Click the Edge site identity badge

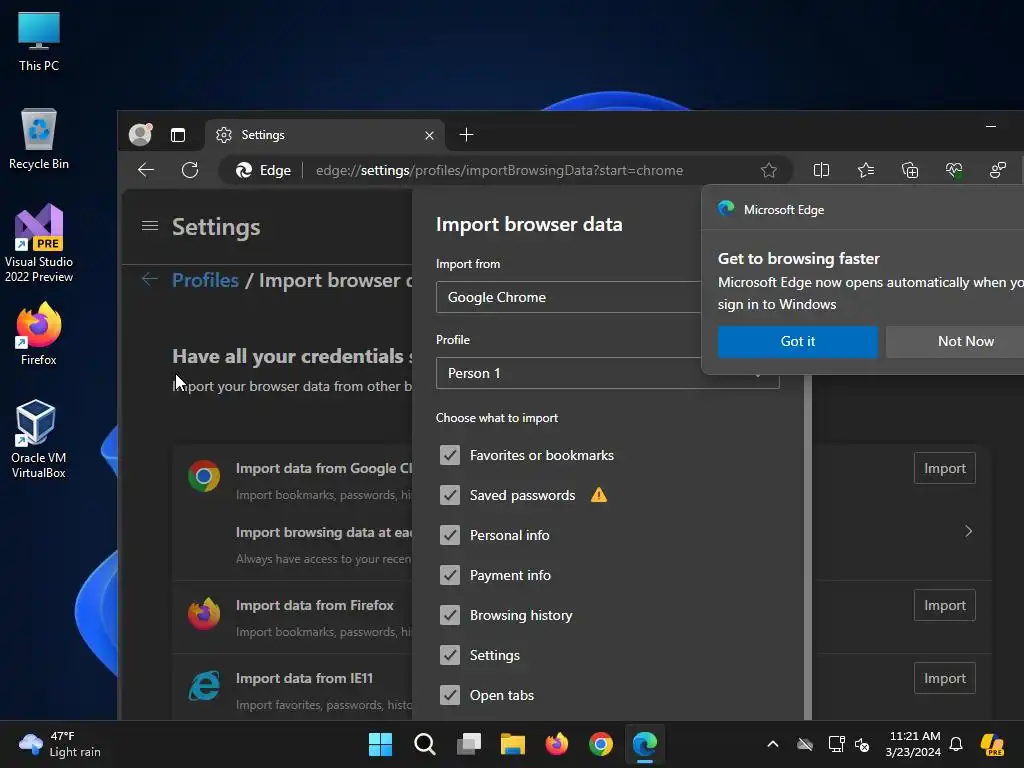pos(263,170)
